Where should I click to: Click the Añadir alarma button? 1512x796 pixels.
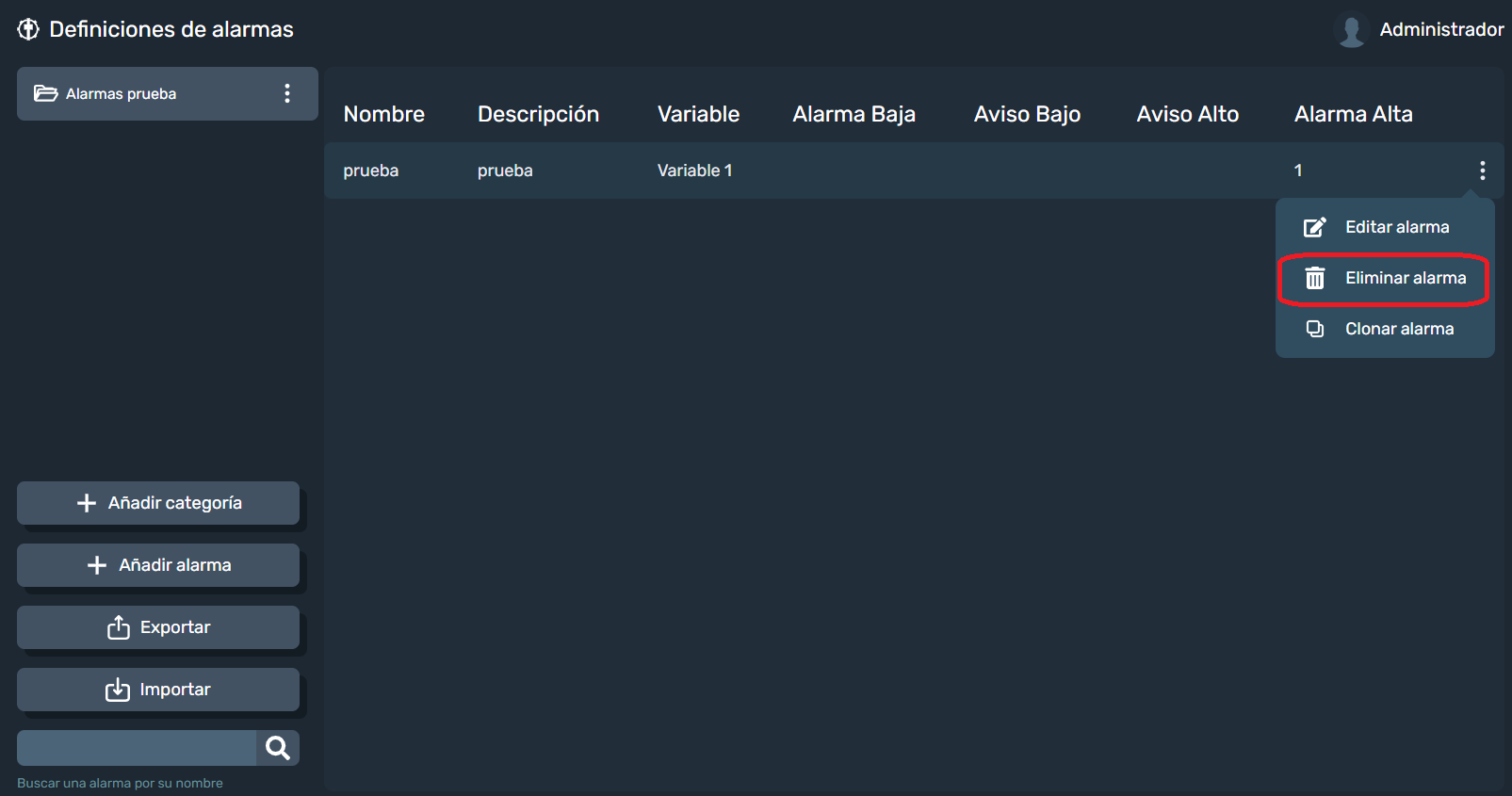(158, 565)
